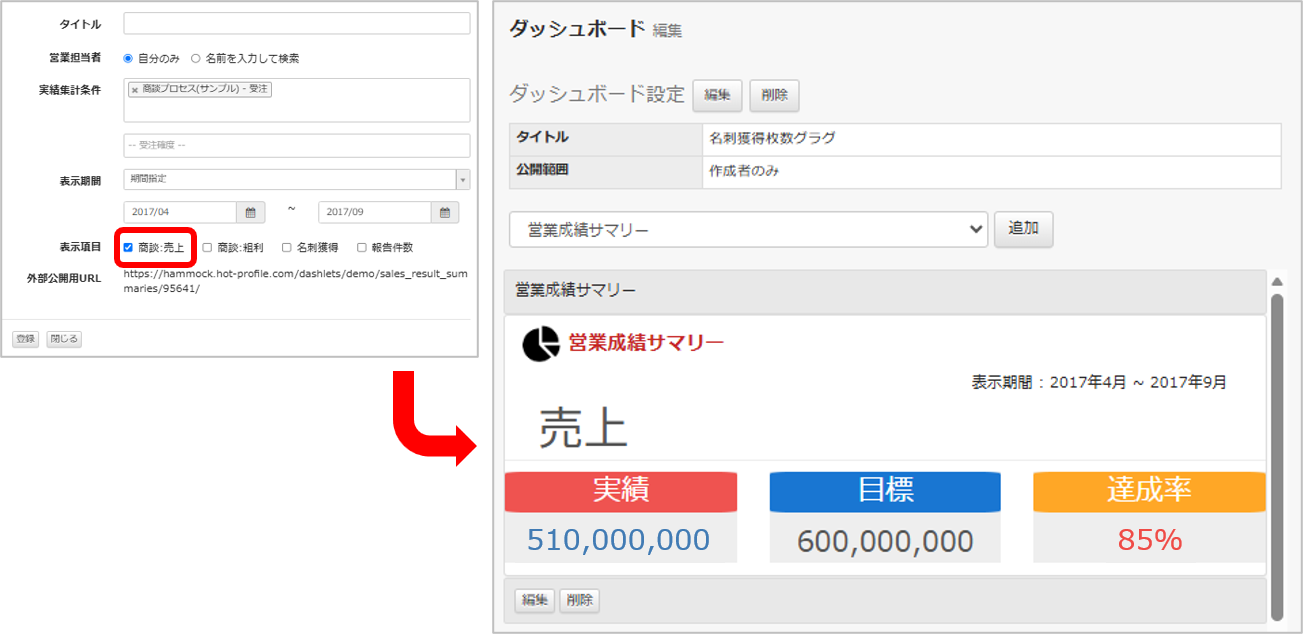Click the 閉じる button
1303x634 pixels.
pos(64,339)
